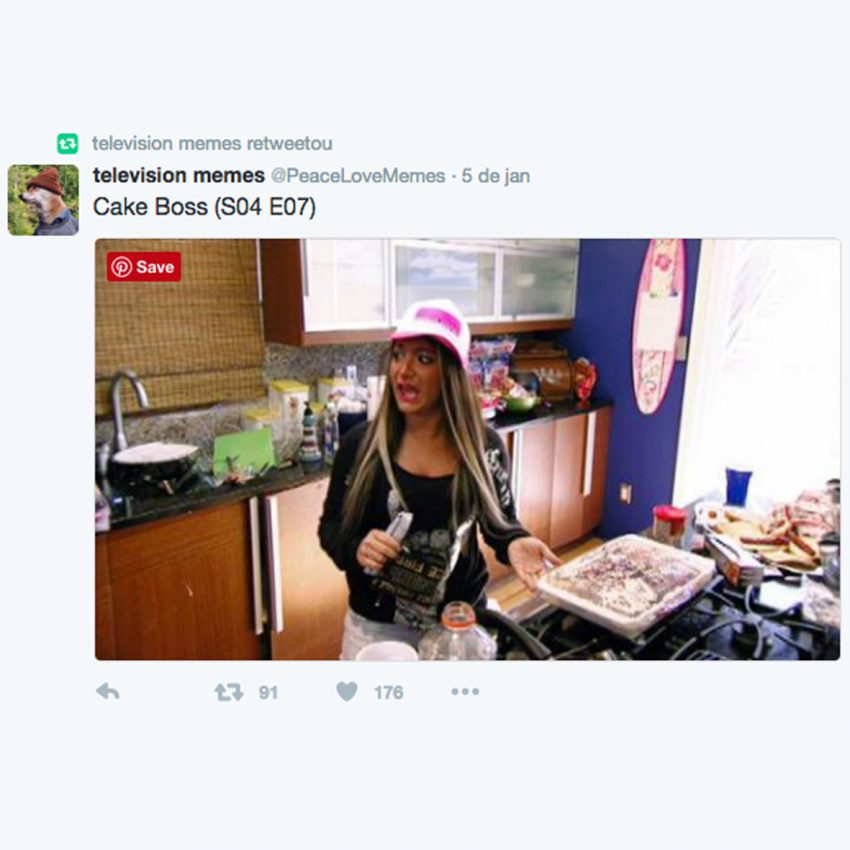View the 176 likes count
Screen dimensions: 850x850
389,692
